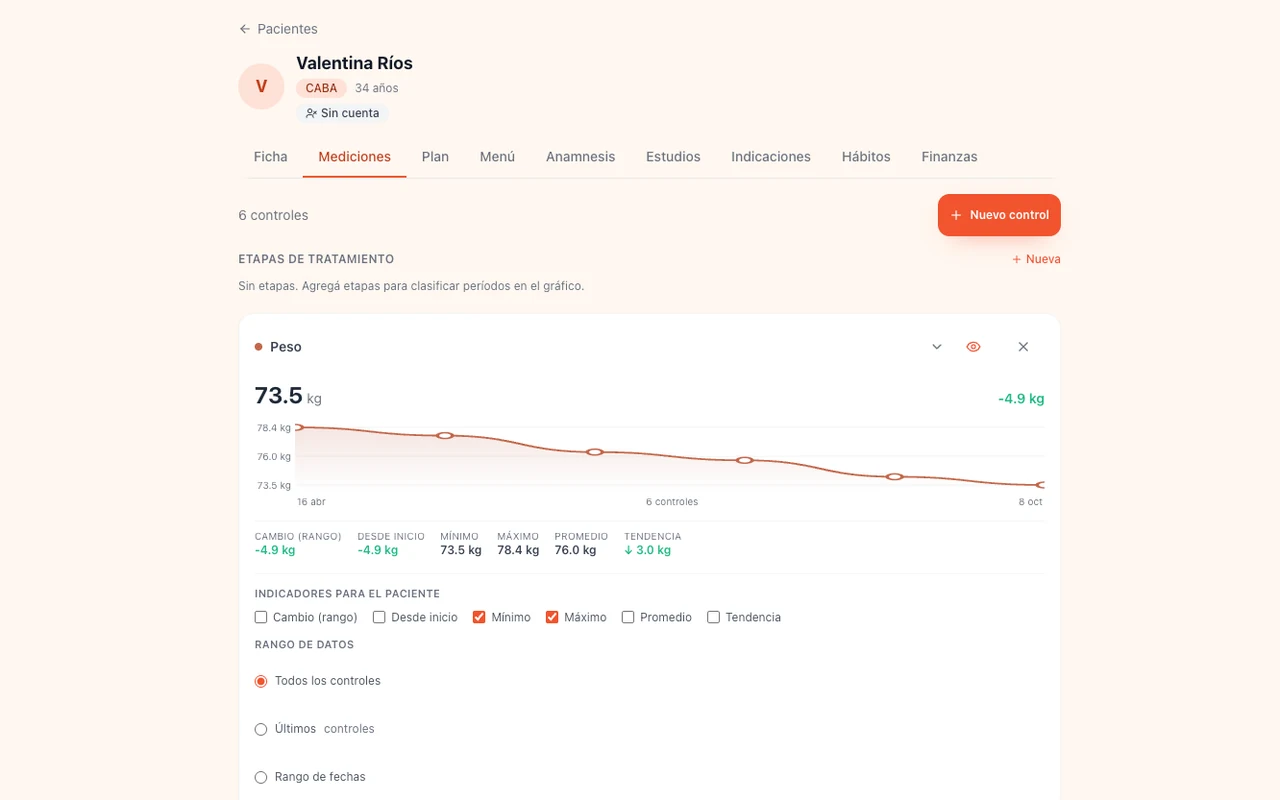
Task: Click the 6 controles count above stages
Action: point(273,215)
